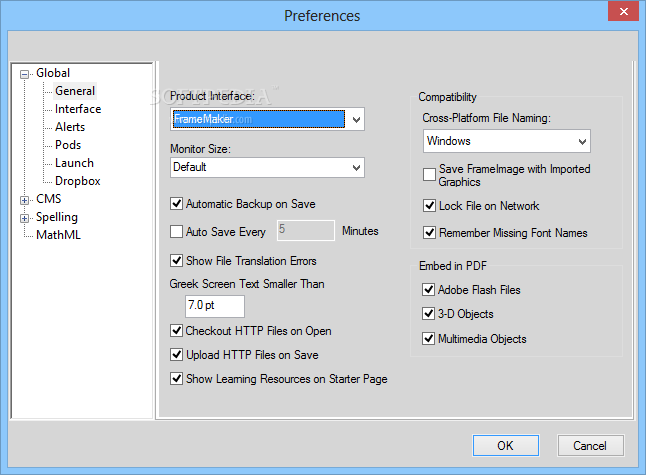Close the Preferences window

click(x=623, y=11)
